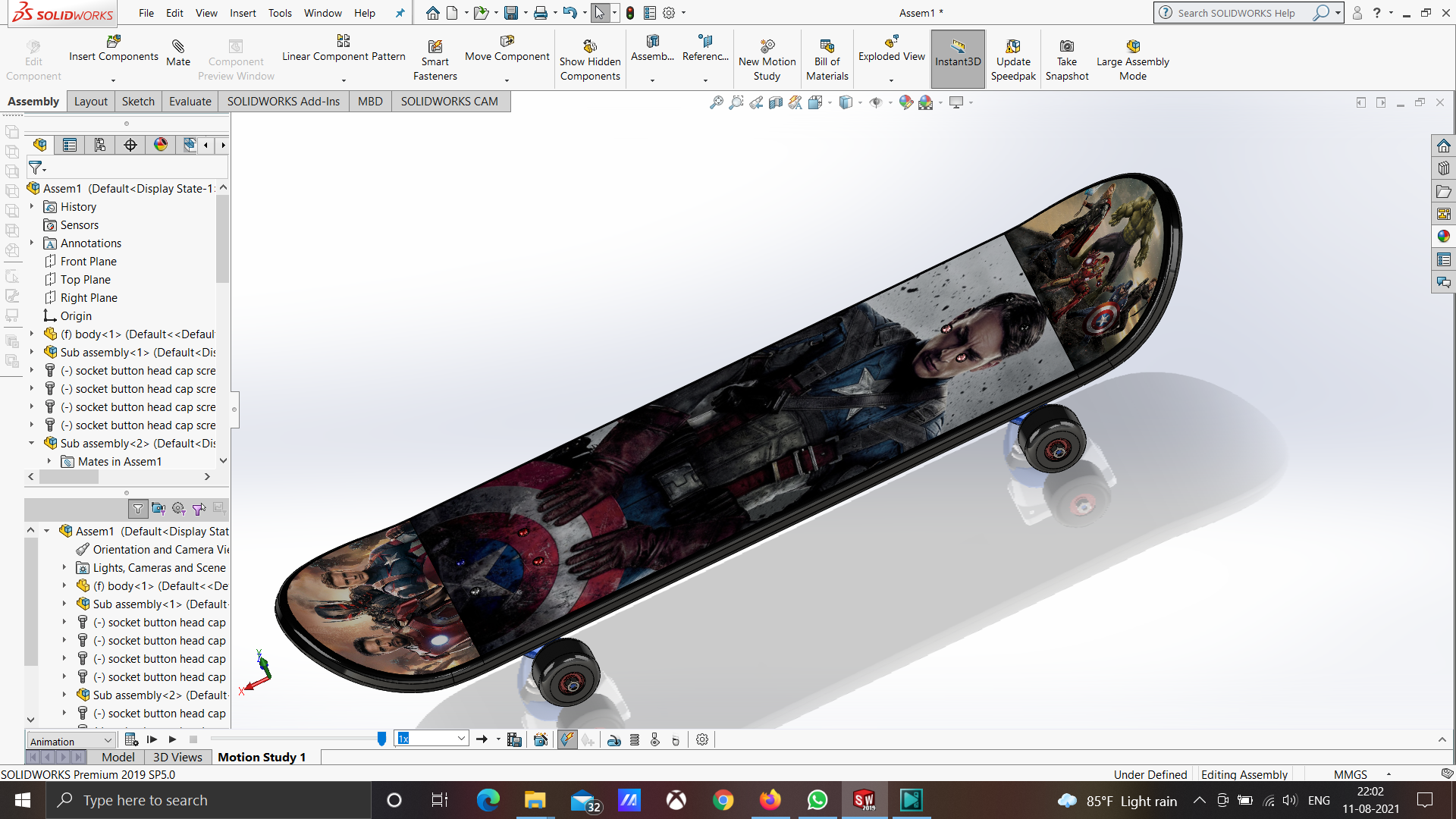
Task: Switch to the Sketch tab
Action: tap(138, 102)
